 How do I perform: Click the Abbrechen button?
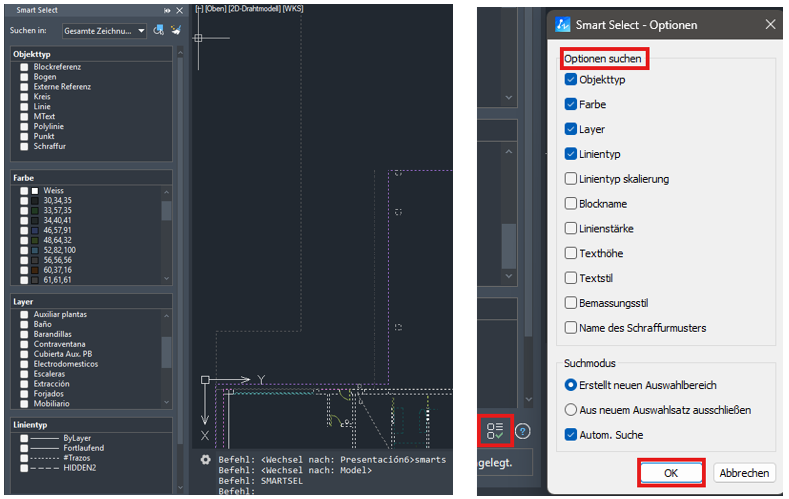click(x=744, y=473)
